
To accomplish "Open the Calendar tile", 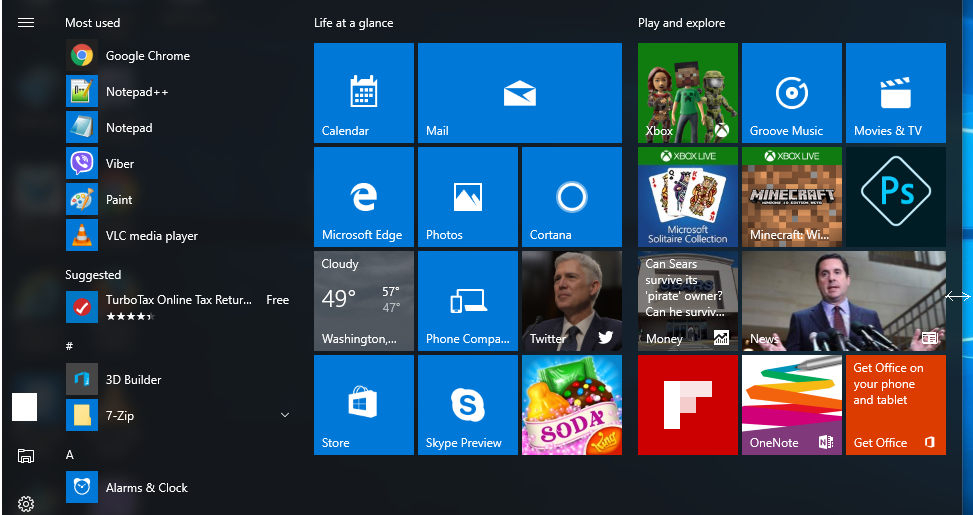I will coord(364,93).
